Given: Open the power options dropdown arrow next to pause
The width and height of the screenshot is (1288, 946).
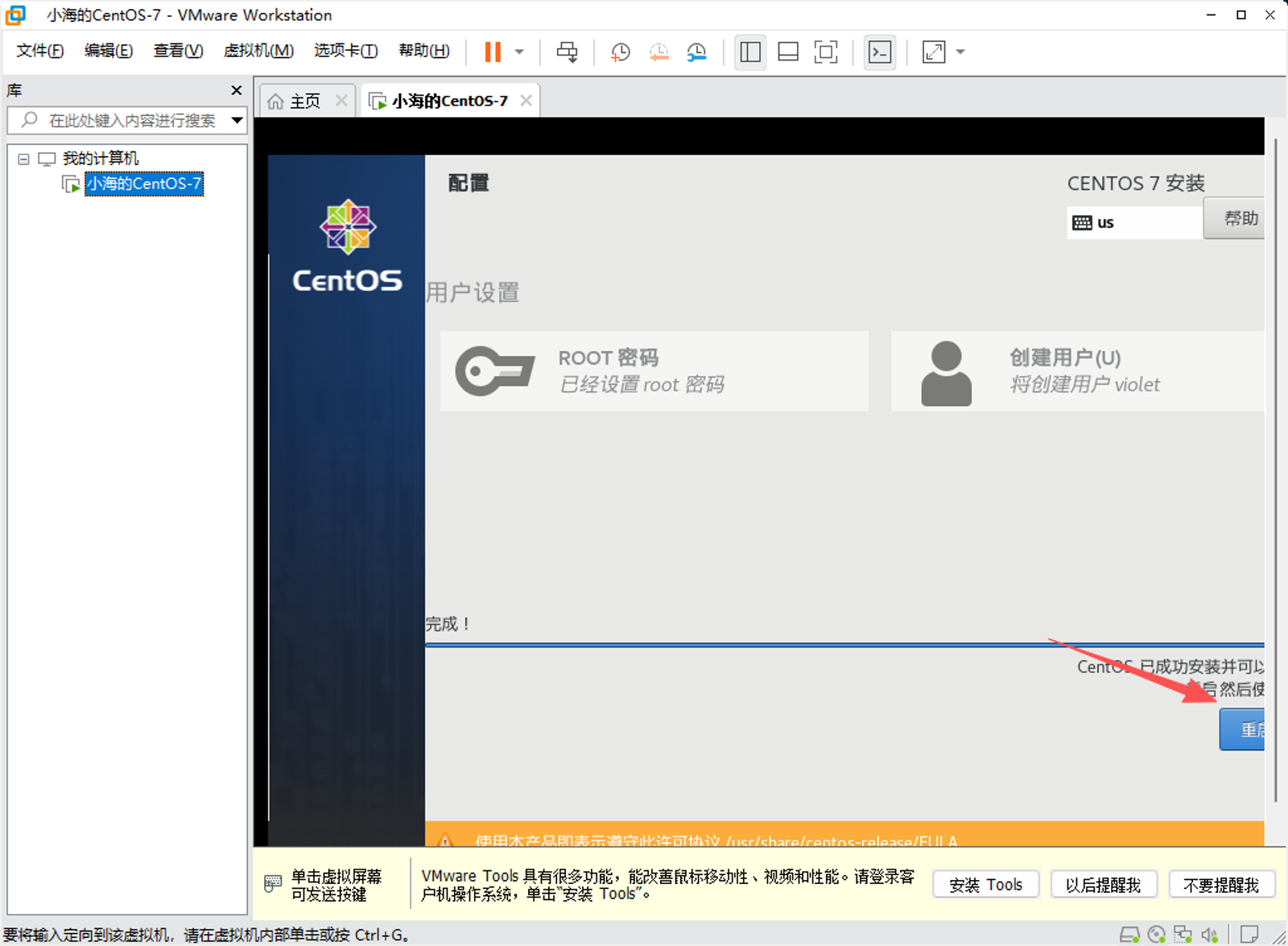Looking at the screenshot, I should [x=519, y=52].
